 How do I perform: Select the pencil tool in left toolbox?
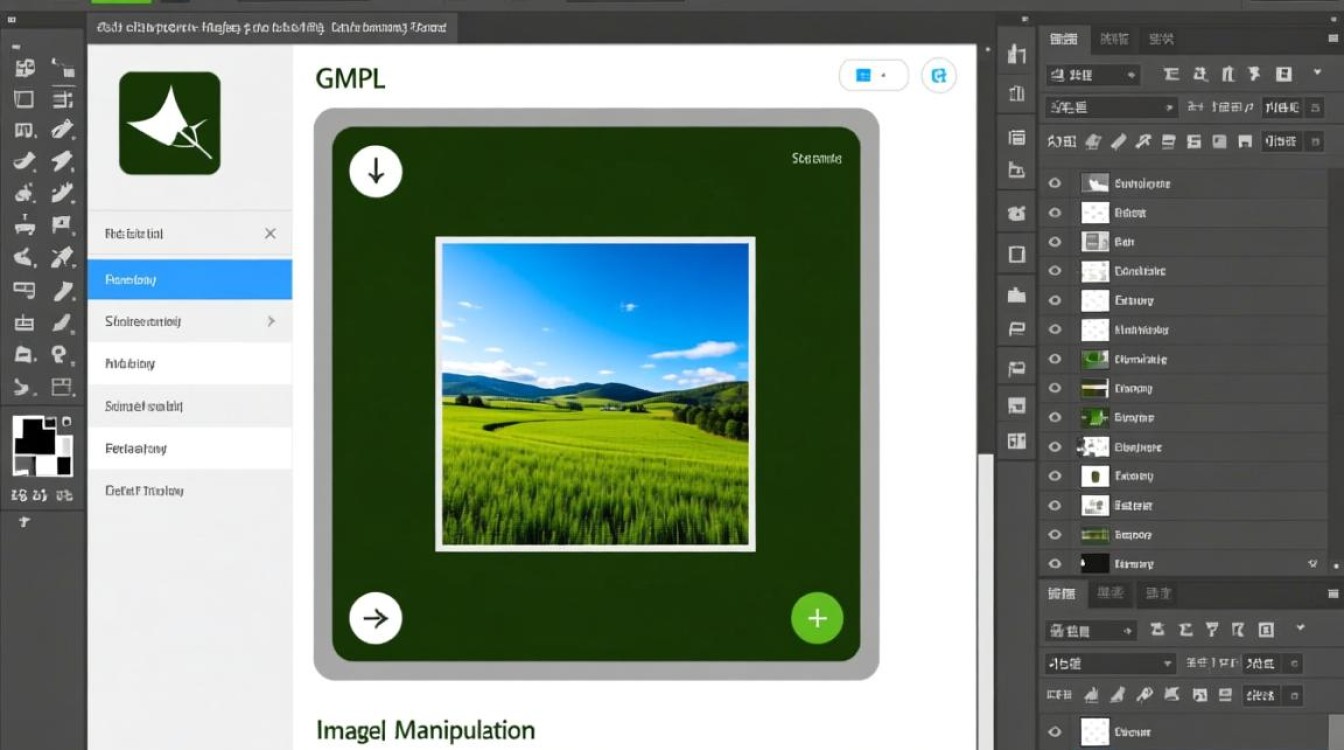click(x=63, y=129)
